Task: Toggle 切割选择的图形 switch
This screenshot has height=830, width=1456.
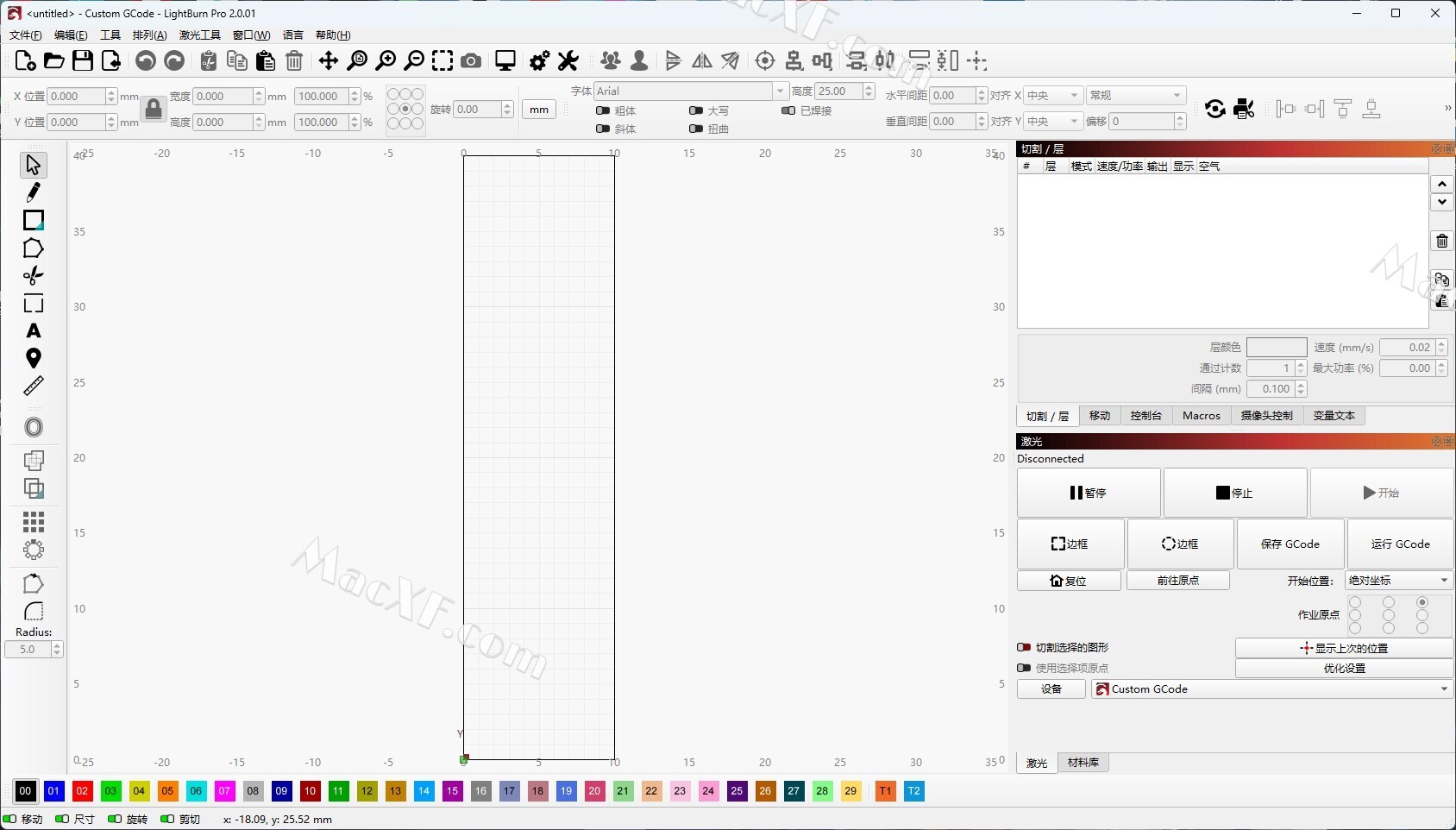Action: click(x=1024, y=647)
